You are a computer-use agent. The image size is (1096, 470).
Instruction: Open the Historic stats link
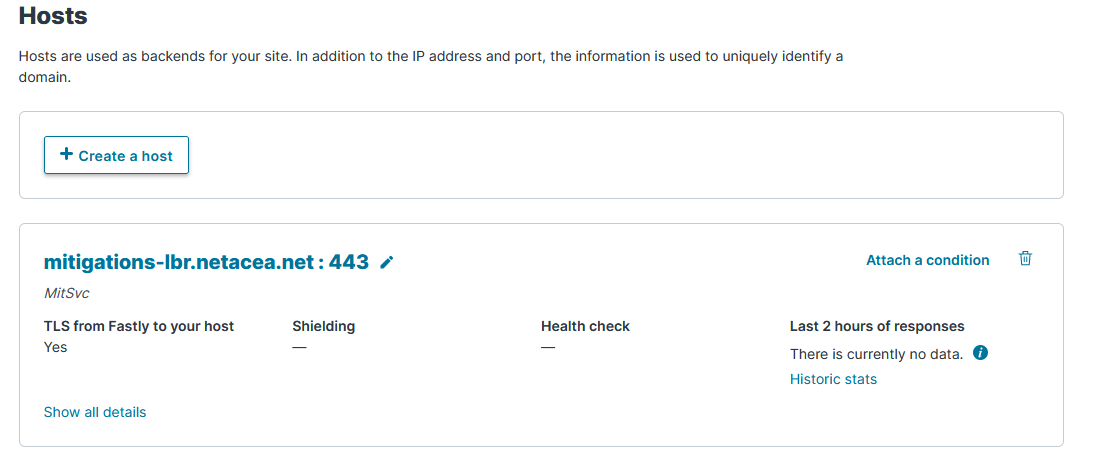pos(833,379)
